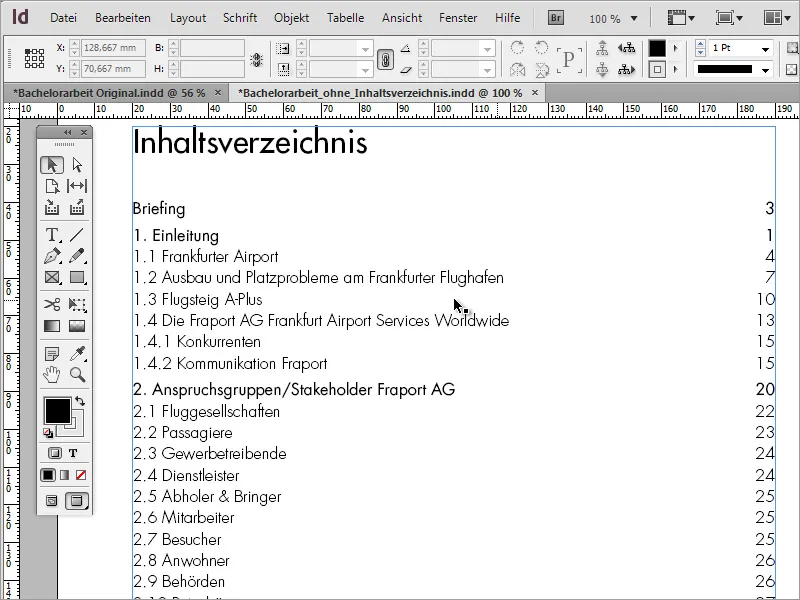Image resolution: width=800 pixels, height=600 pixels.
Task: Select the Rectangle tool
Action: [x=77, y=277]
